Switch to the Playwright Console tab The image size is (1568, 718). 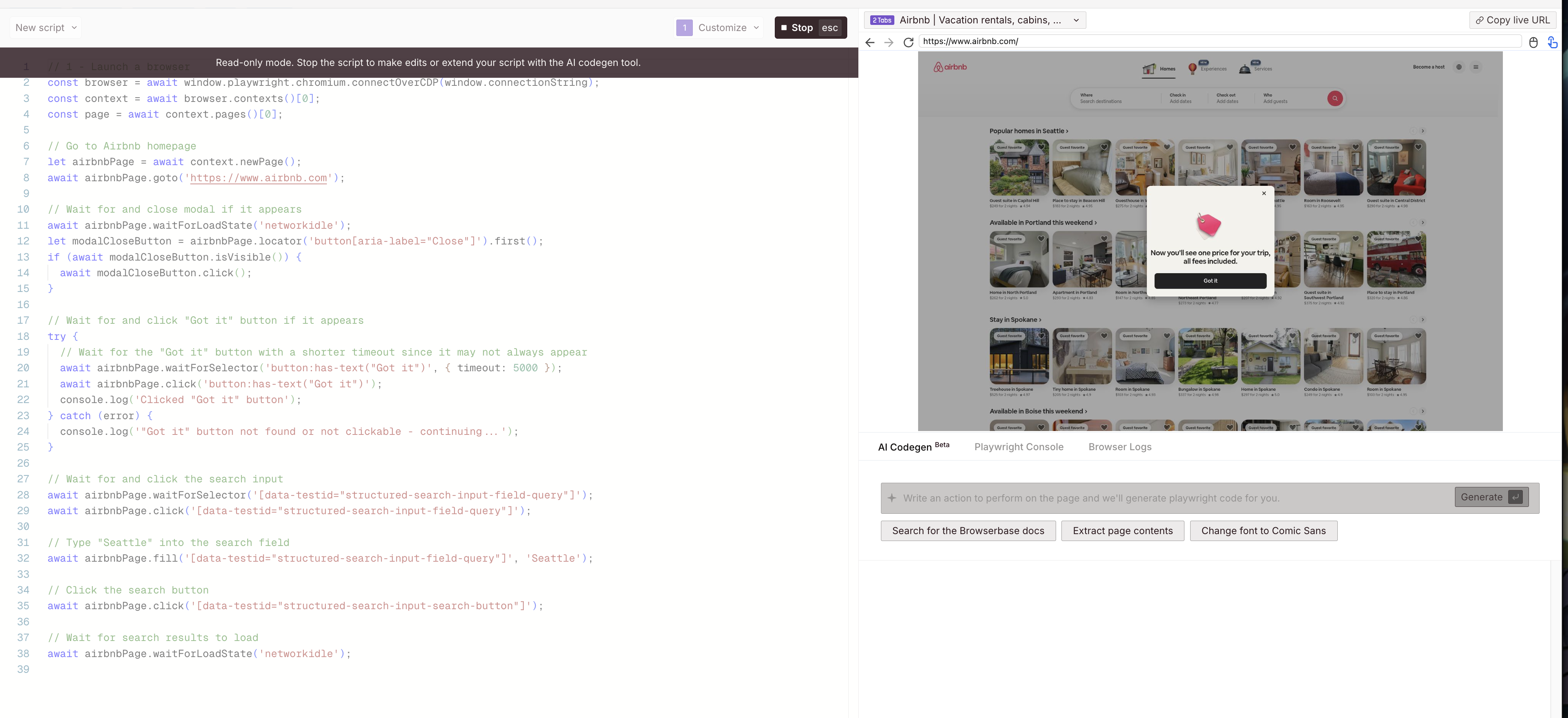(x=1019, y=447)
